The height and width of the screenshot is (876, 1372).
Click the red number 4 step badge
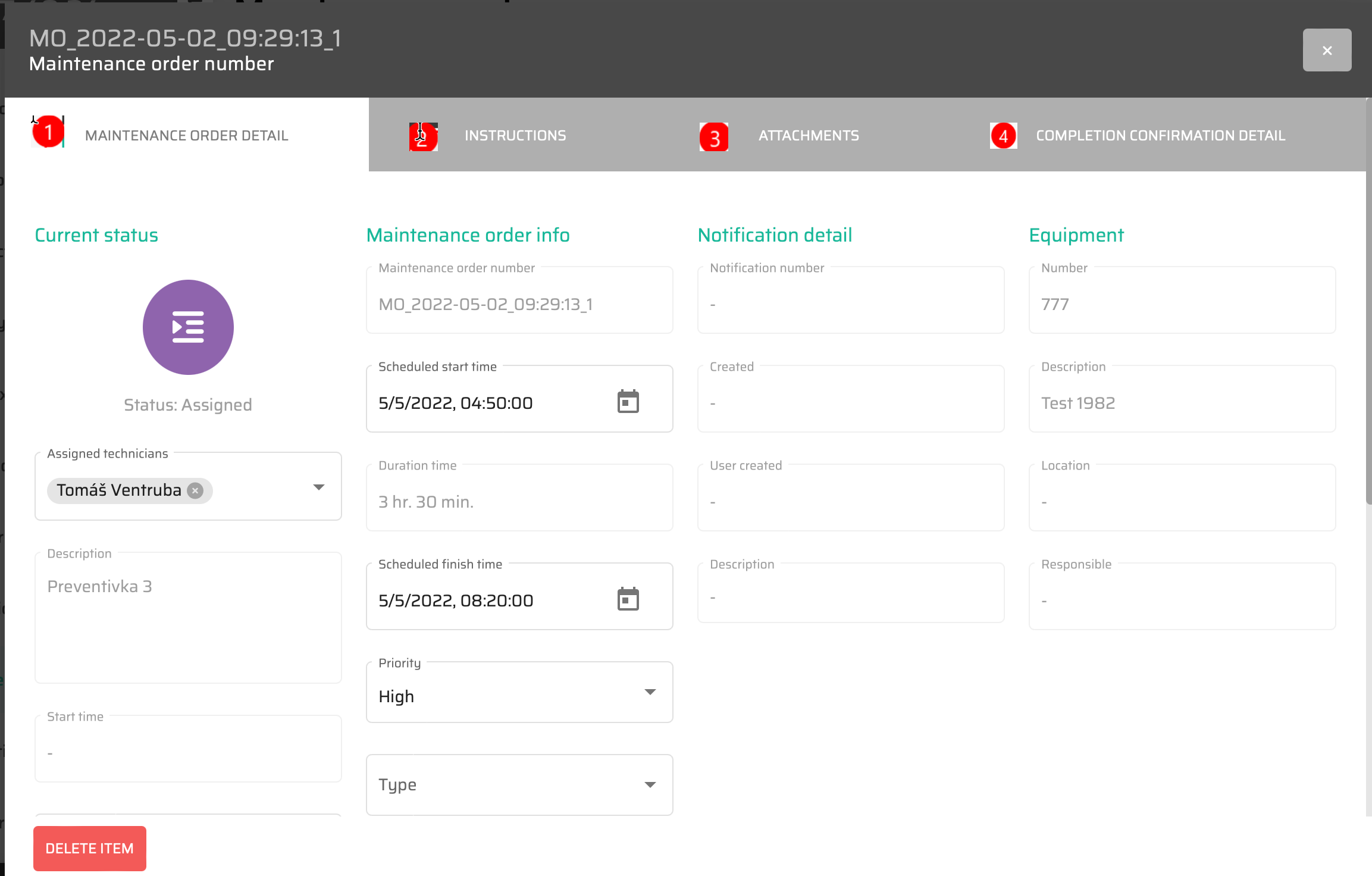(1003, 136)
